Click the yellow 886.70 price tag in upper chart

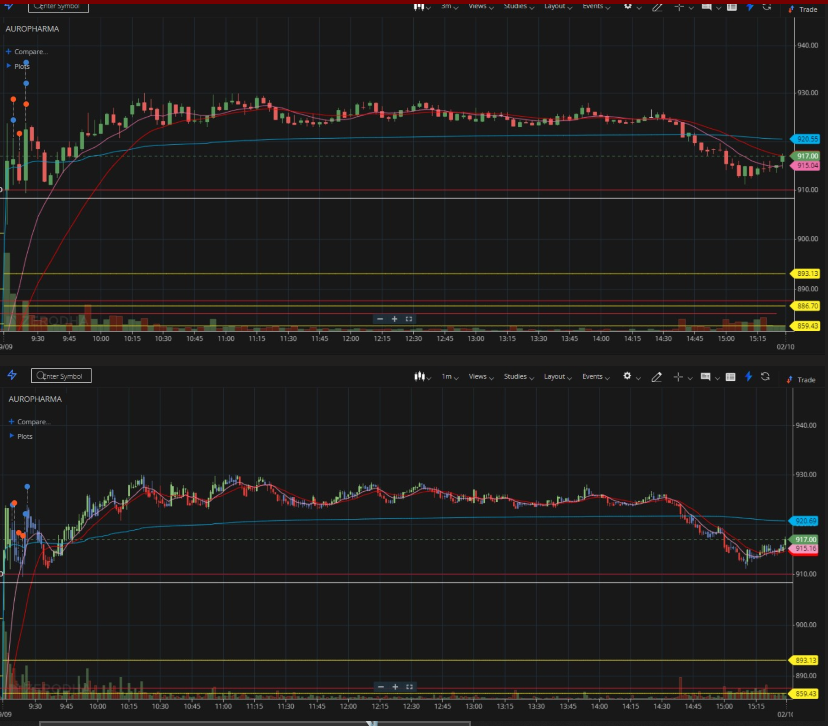(x=805, y=306)
